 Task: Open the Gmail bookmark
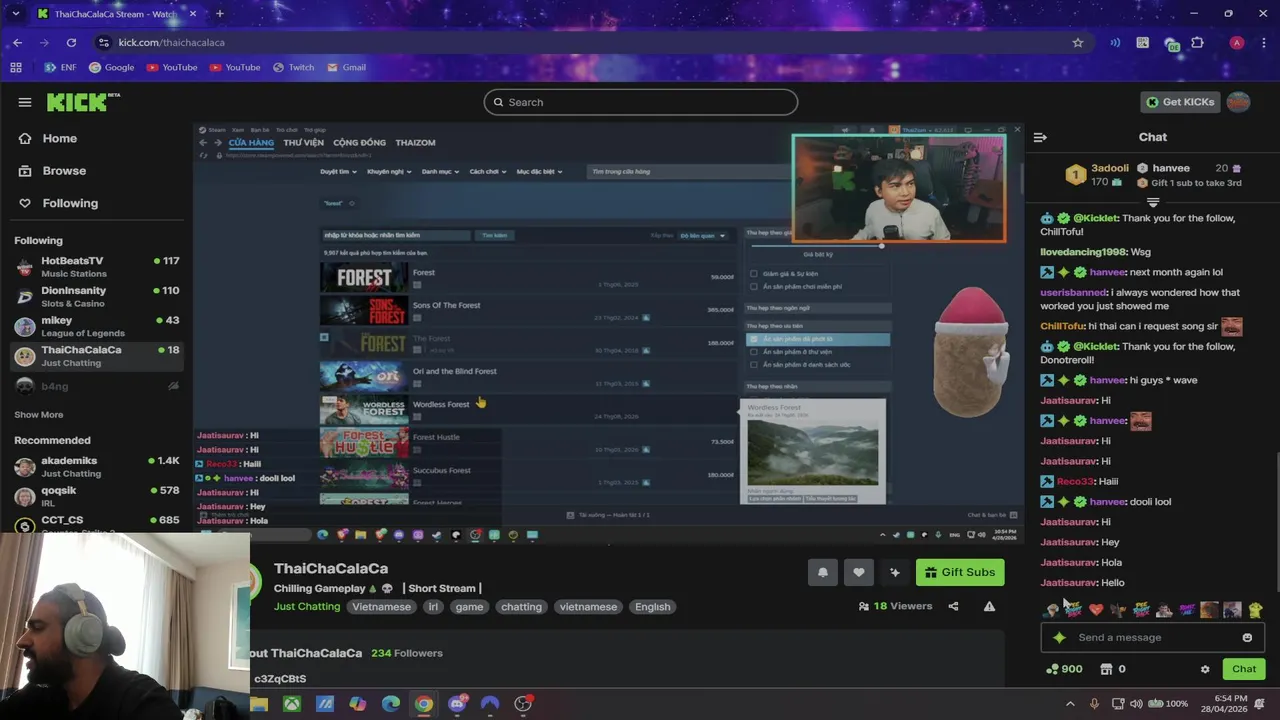(x=346, y=67)
